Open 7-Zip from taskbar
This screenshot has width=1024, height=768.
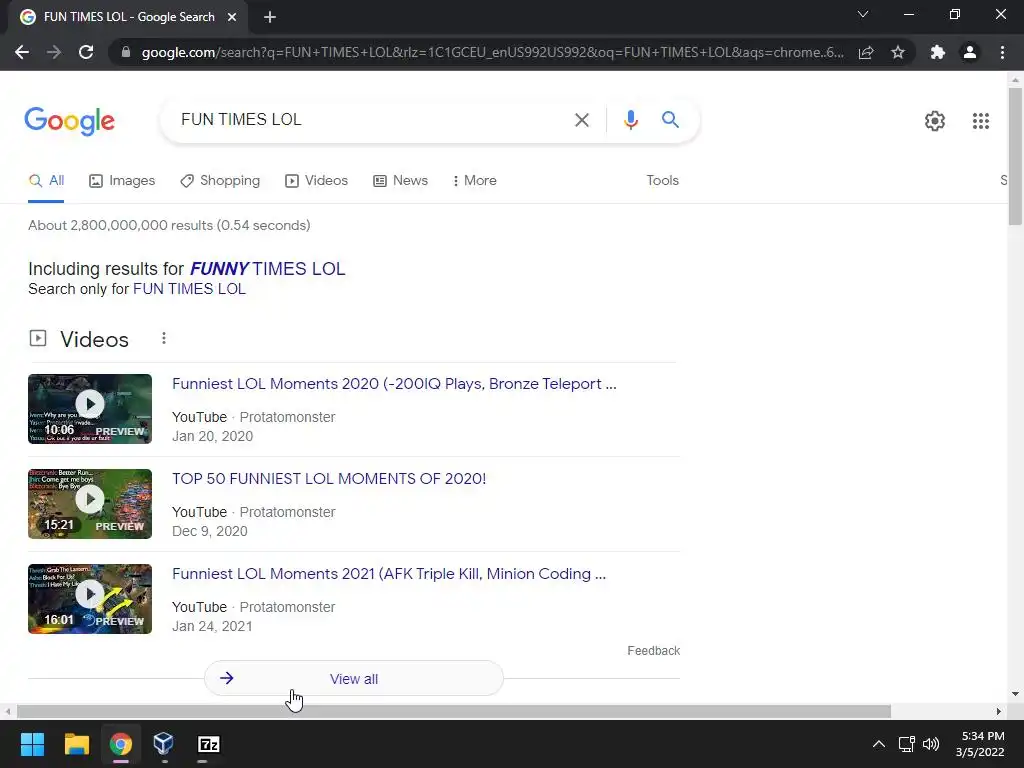click(x=208, y=744)
